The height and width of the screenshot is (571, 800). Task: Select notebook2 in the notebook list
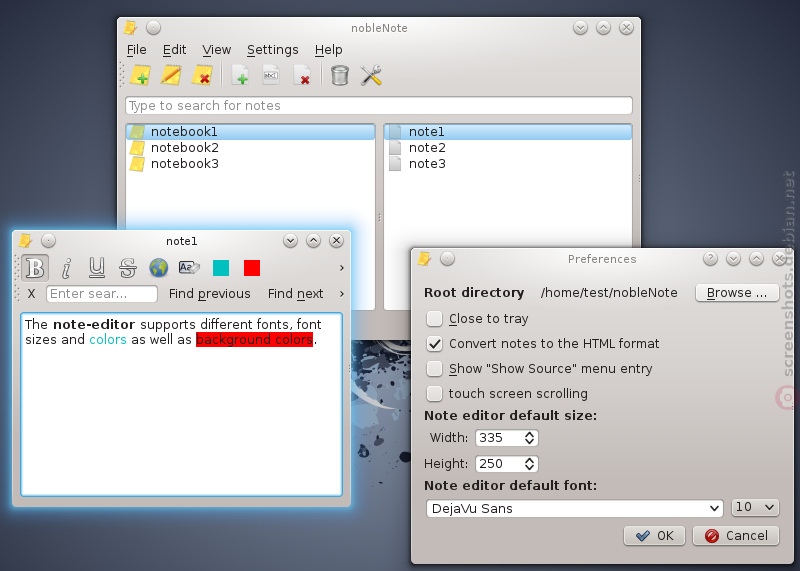click(251, 147)
